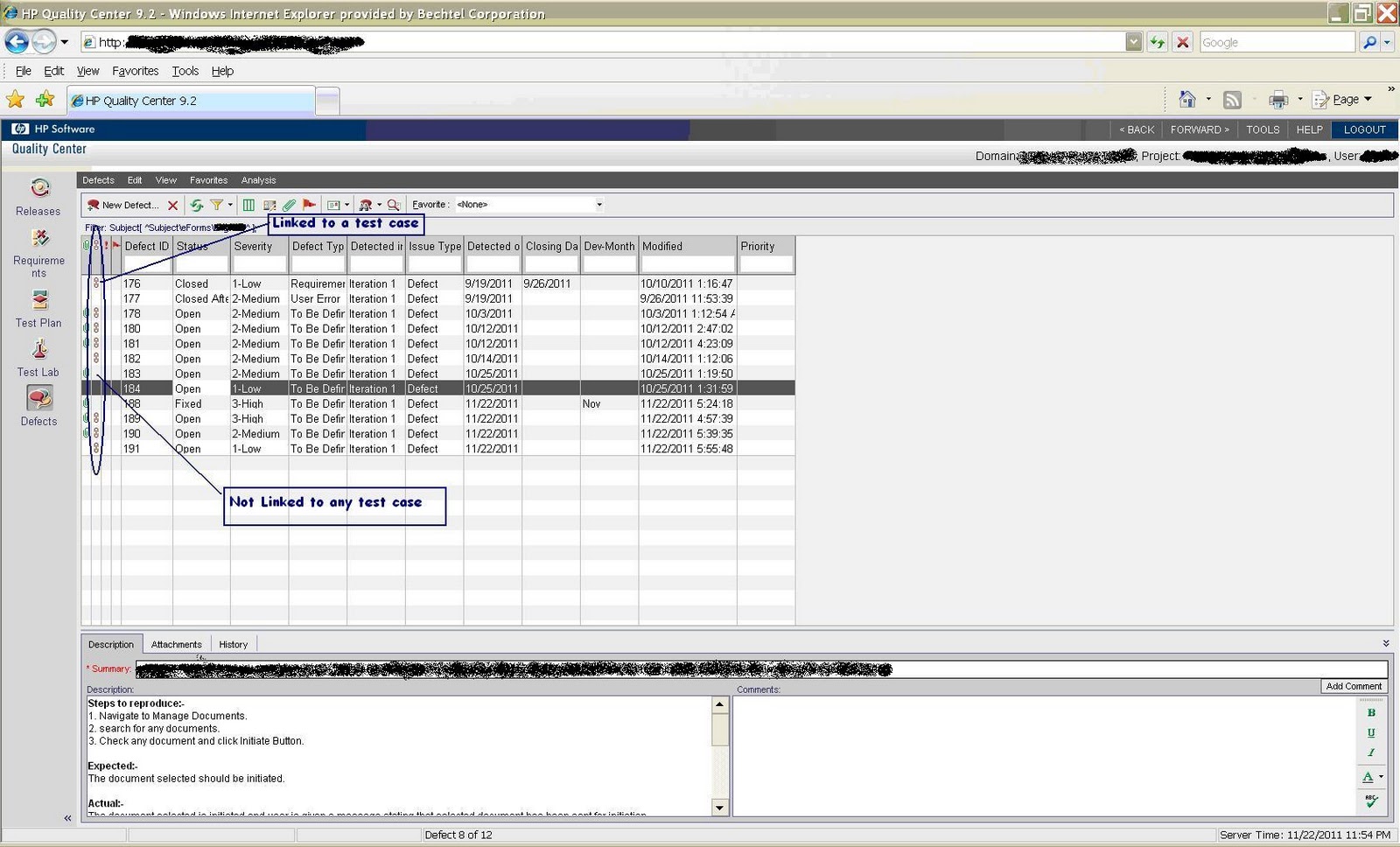Open the Releases module in sidebar
1400x847 pixels.
coord(38,197)
